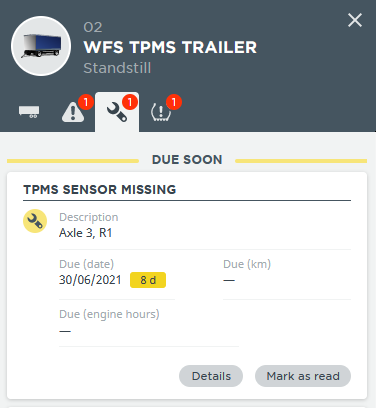Click the Standstill status text
Screen dimensions: 376x408
point(117,68)
